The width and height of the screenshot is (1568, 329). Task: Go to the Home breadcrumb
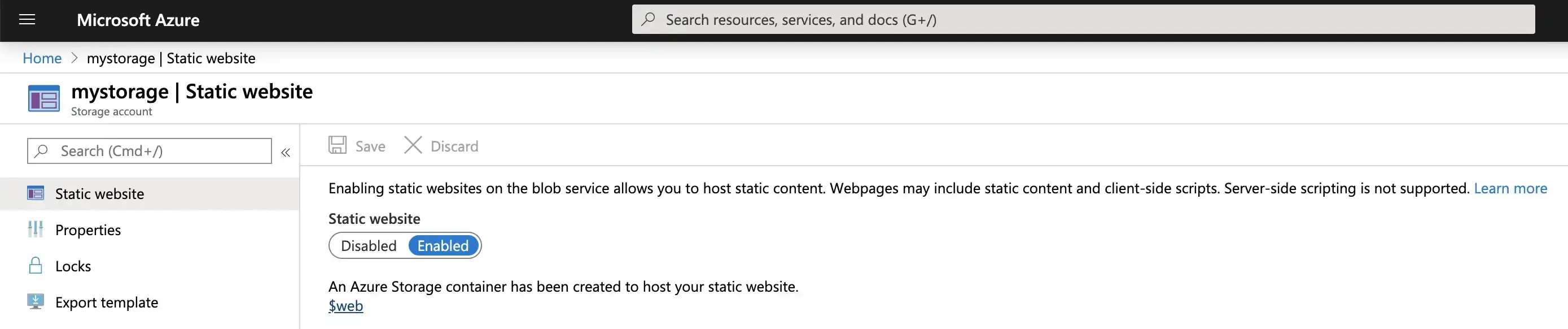coord(42,58)
